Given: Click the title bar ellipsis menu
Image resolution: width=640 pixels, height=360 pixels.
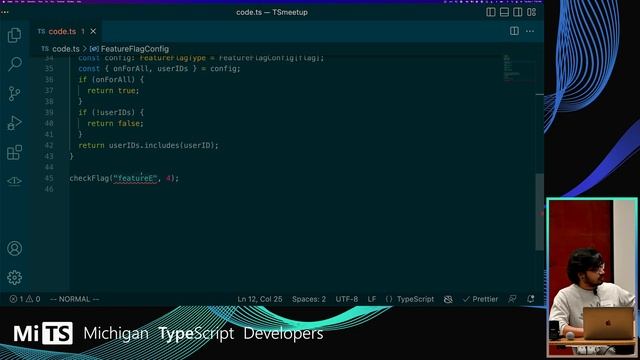Looking at the screenshot, I should (x=5, y=12).
